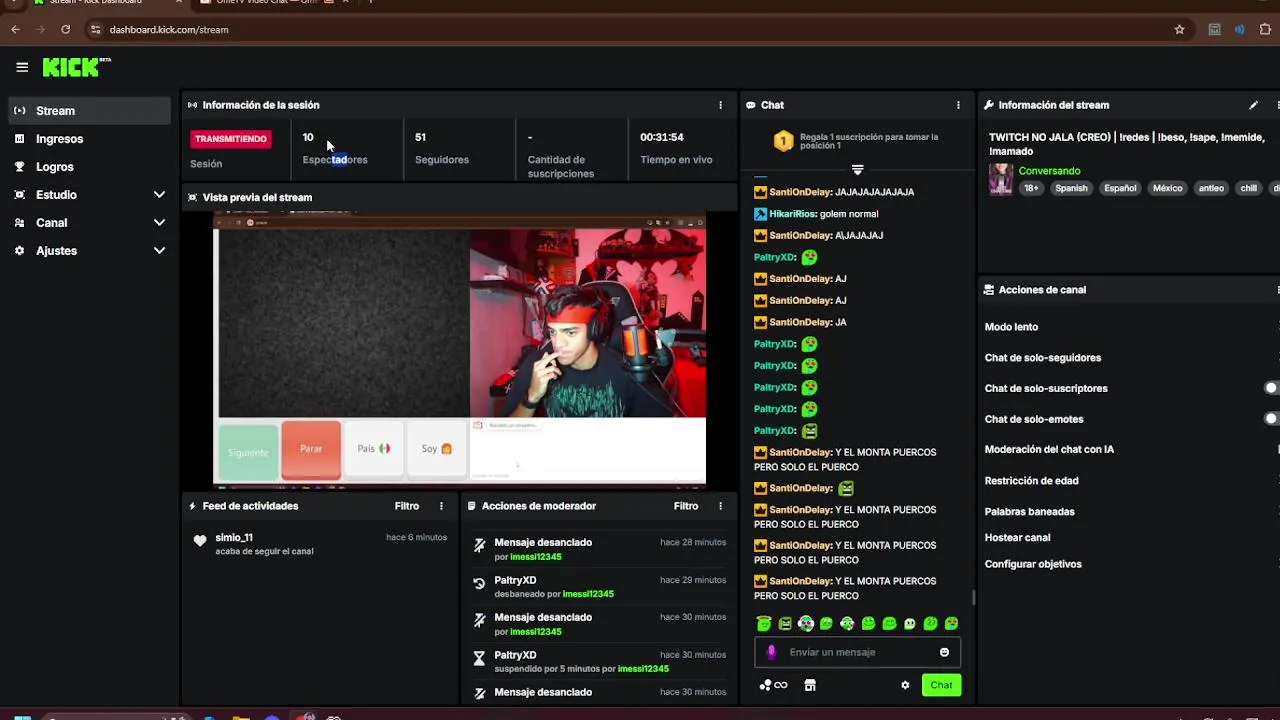Pick the angry square-face emote in quick row
Image resolution: width=1280 pixels, height=720 pixels.
pyautogui.click(x=785, y=624)
